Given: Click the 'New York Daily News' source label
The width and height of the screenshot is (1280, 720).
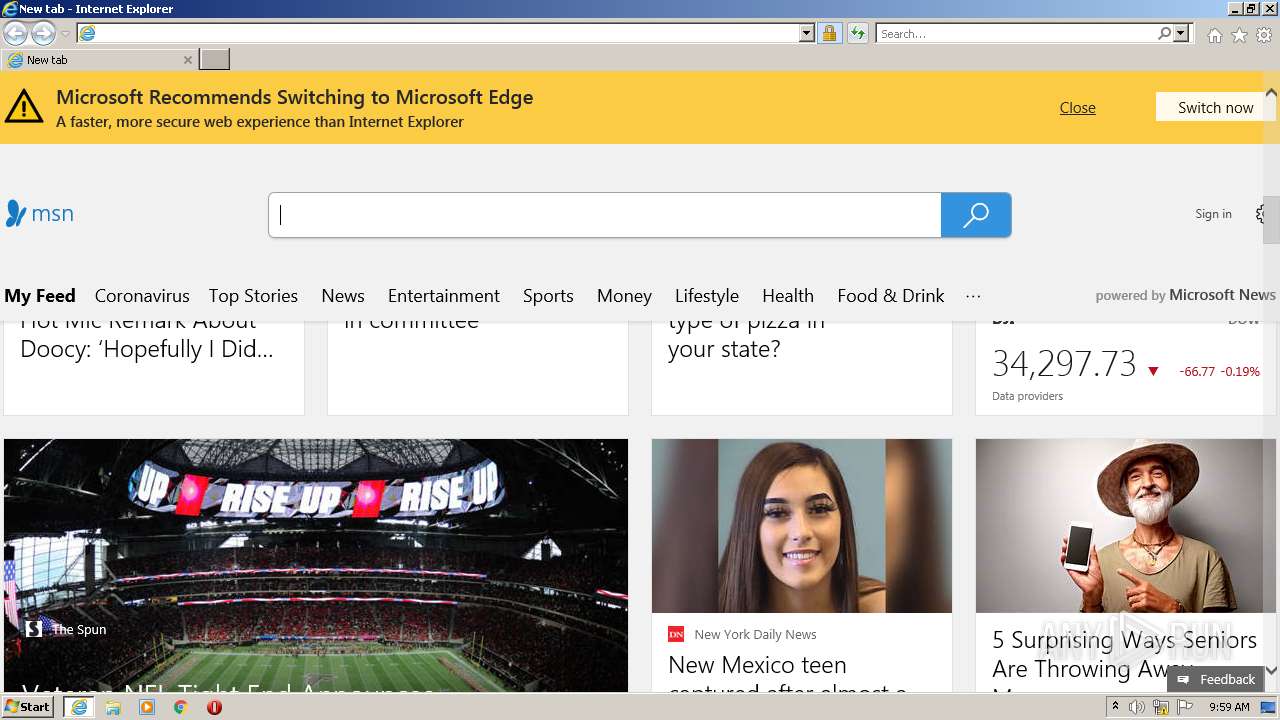Looking at the screenshot, I should pos(755,634).
